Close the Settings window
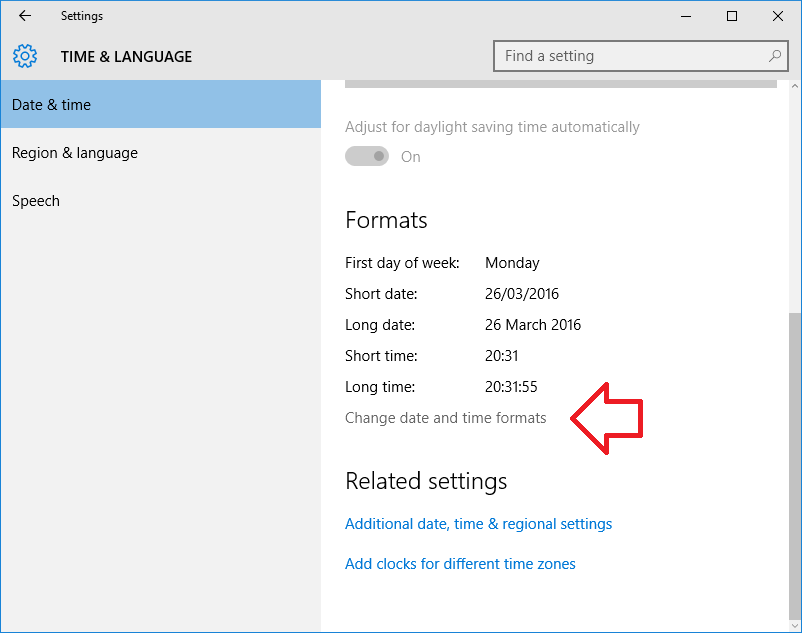Screen dimensions: 802x633 (778, 16)
